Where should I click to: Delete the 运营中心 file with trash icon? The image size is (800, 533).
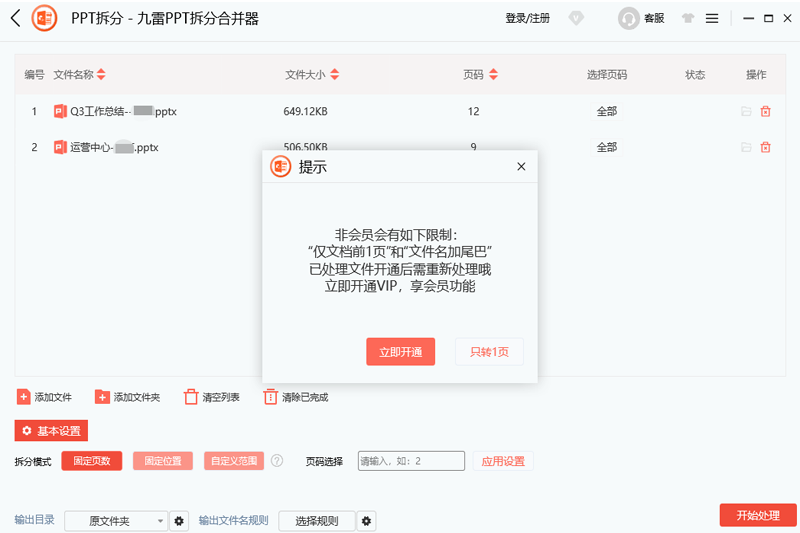765,147
